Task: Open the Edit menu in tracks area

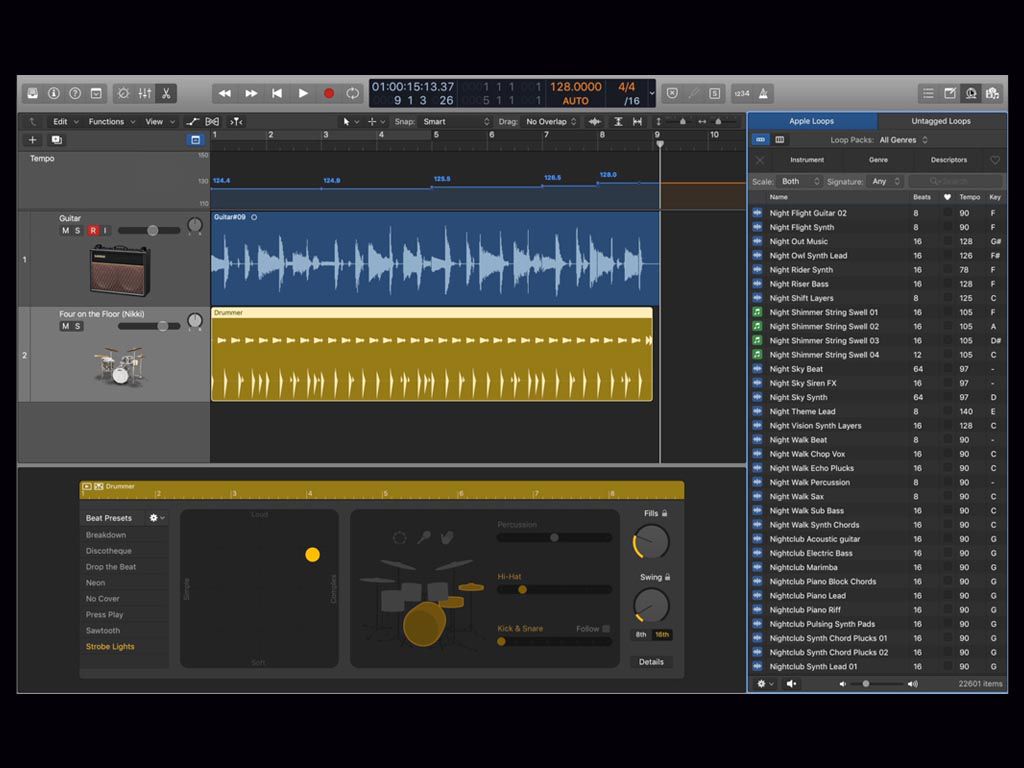Action: [x=65, y=121]
